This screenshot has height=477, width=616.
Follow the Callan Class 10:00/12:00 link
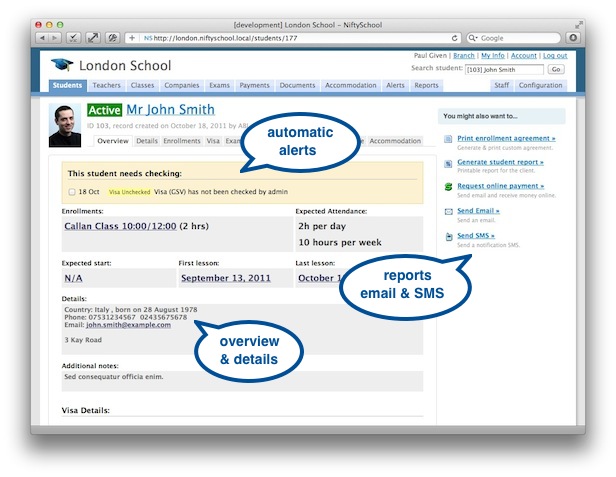pos(120,226)
